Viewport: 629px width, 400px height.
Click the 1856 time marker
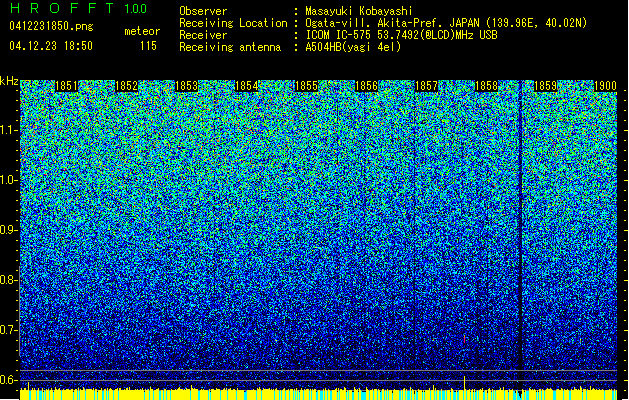click(366, 86)
